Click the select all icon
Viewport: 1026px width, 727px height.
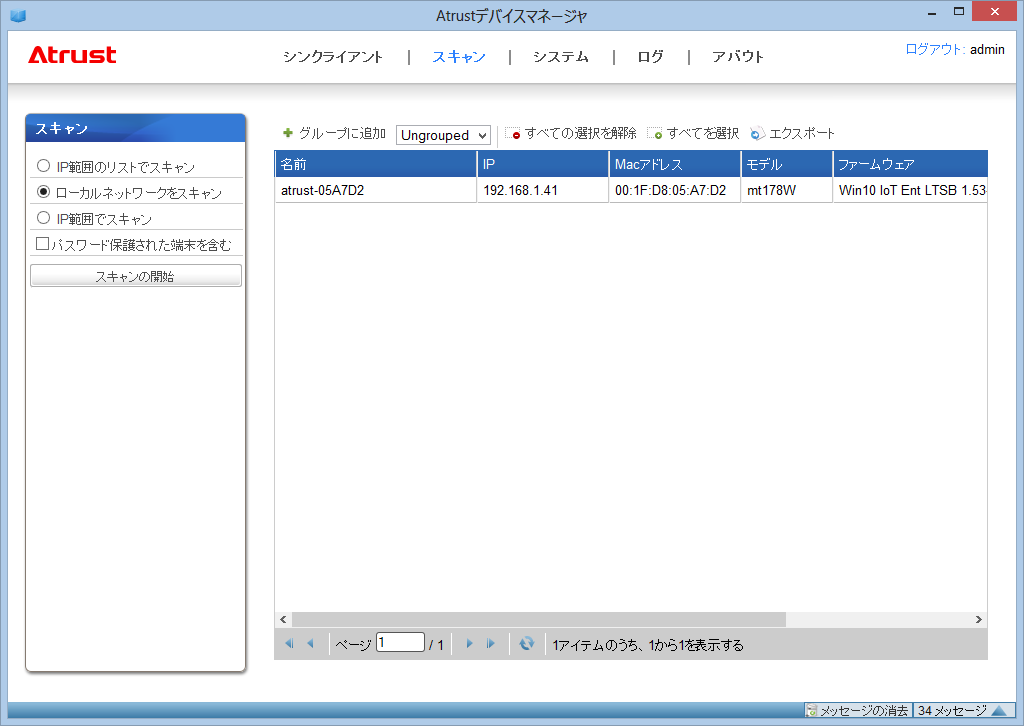click(655, 134)
